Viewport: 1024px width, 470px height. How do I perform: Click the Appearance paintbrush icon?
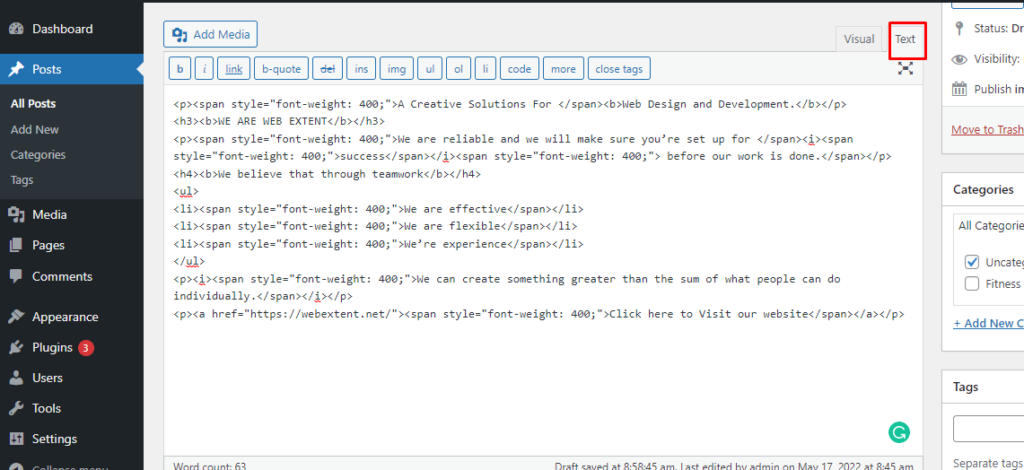pos(16,317)
